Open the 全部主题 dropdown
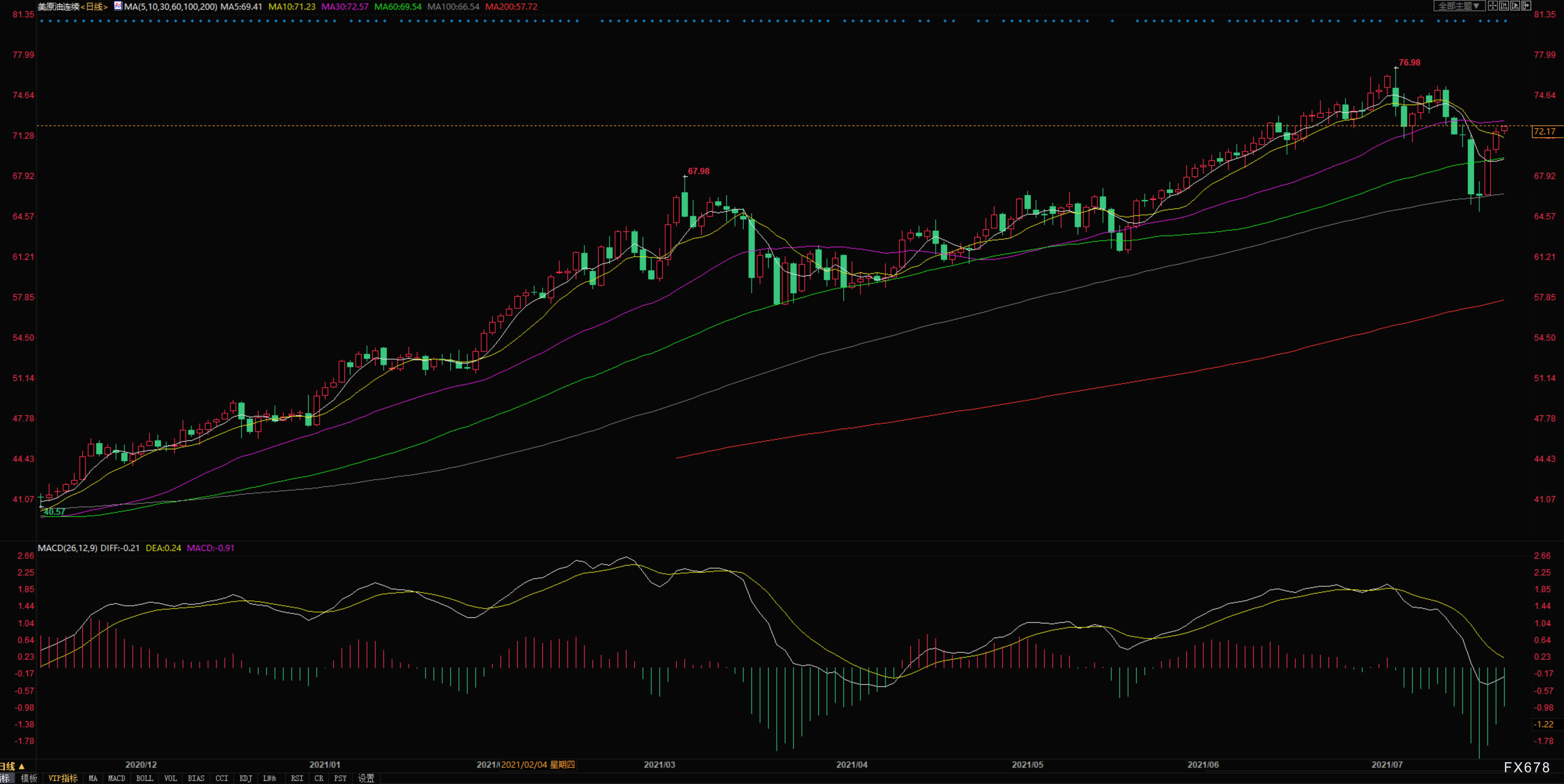The height and width of the screenshot is (784, 1564). (1459, 6)
